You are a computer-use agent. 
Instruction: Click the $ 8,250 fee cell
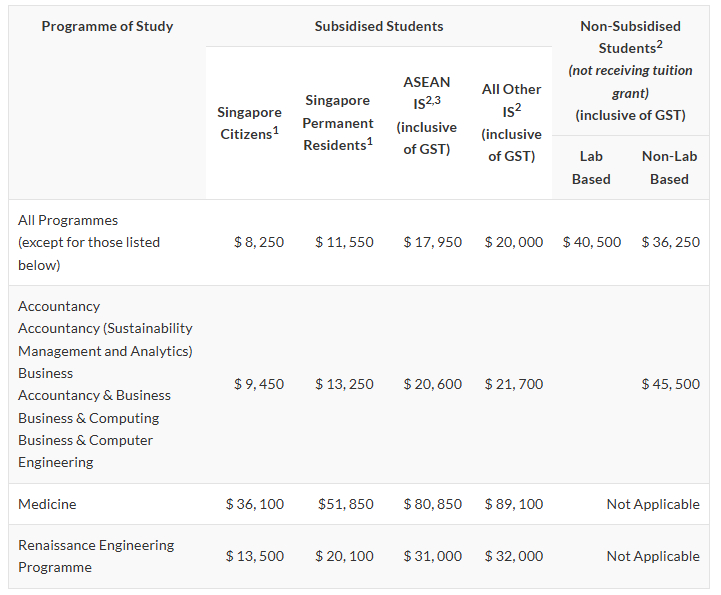click(x=259, y=242)
